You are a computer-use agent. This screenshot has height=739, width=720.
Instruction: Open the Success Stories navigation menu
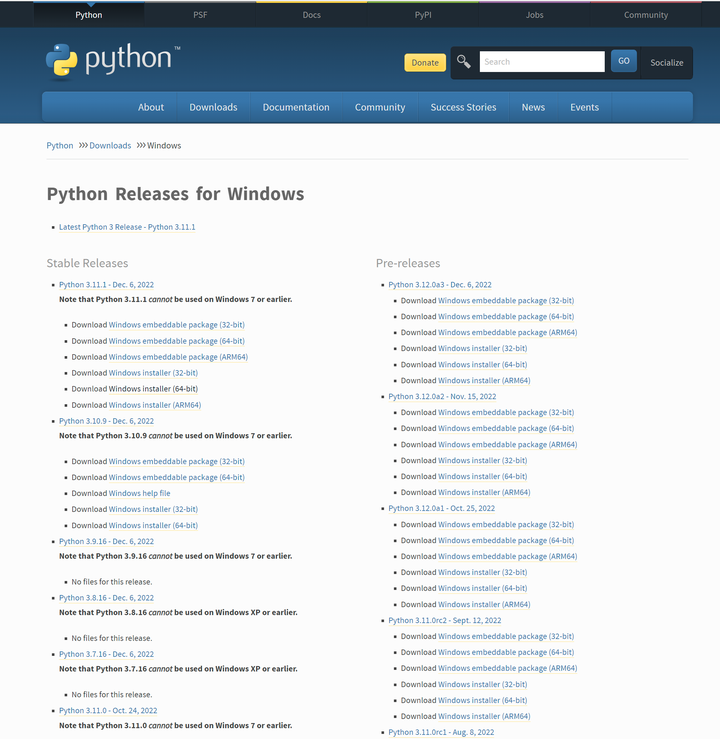click(463, 107)
